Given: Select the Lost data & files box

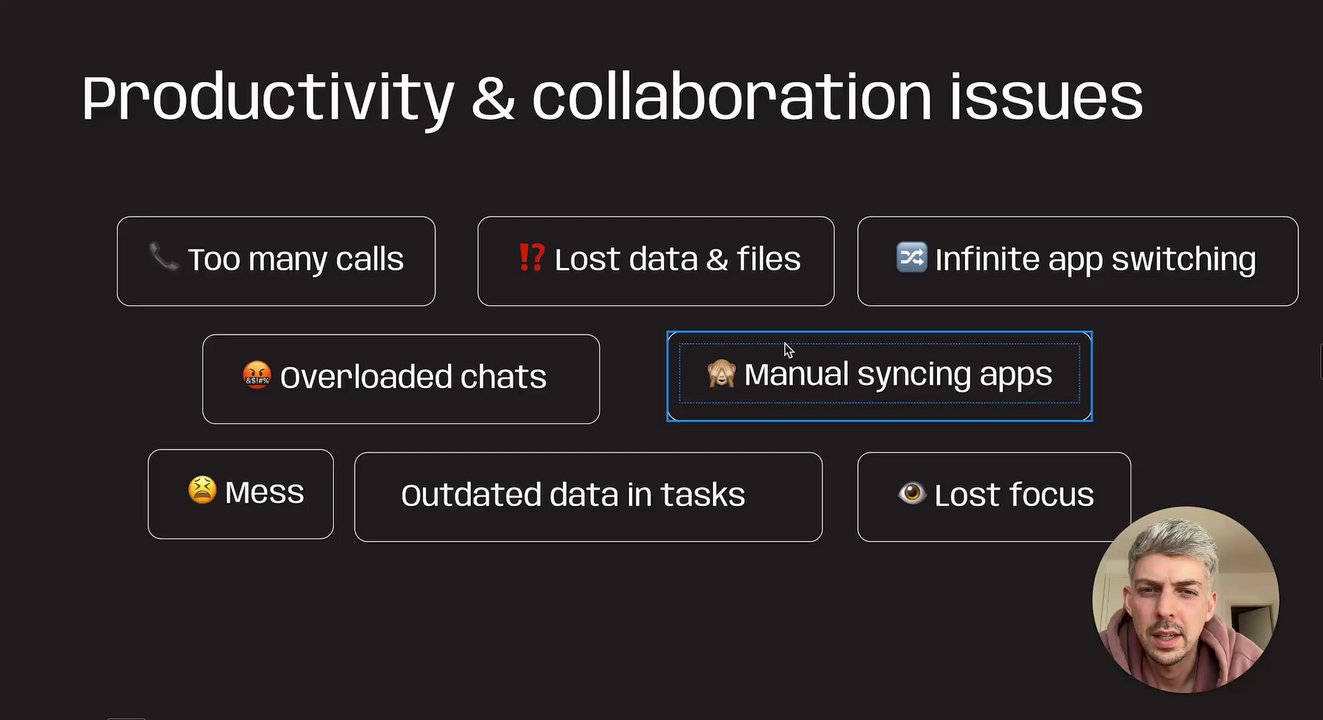Looking at the screenshot, I should tap(656, 261).
